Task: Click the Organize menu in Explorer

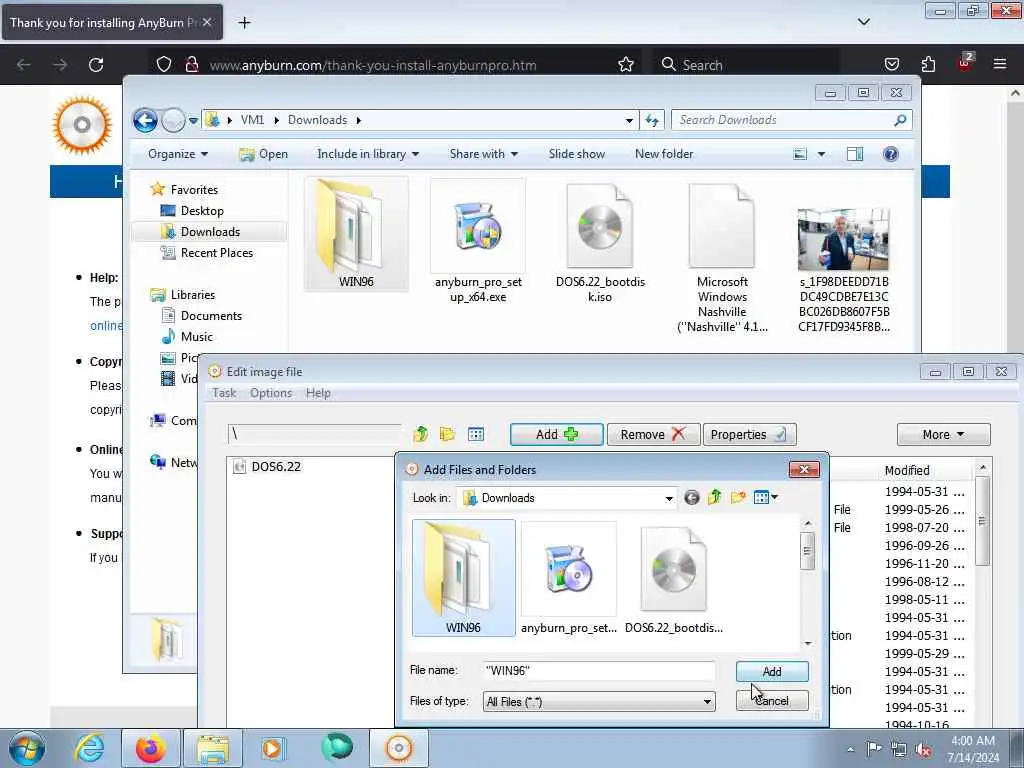Action: (x=178, y=154)
